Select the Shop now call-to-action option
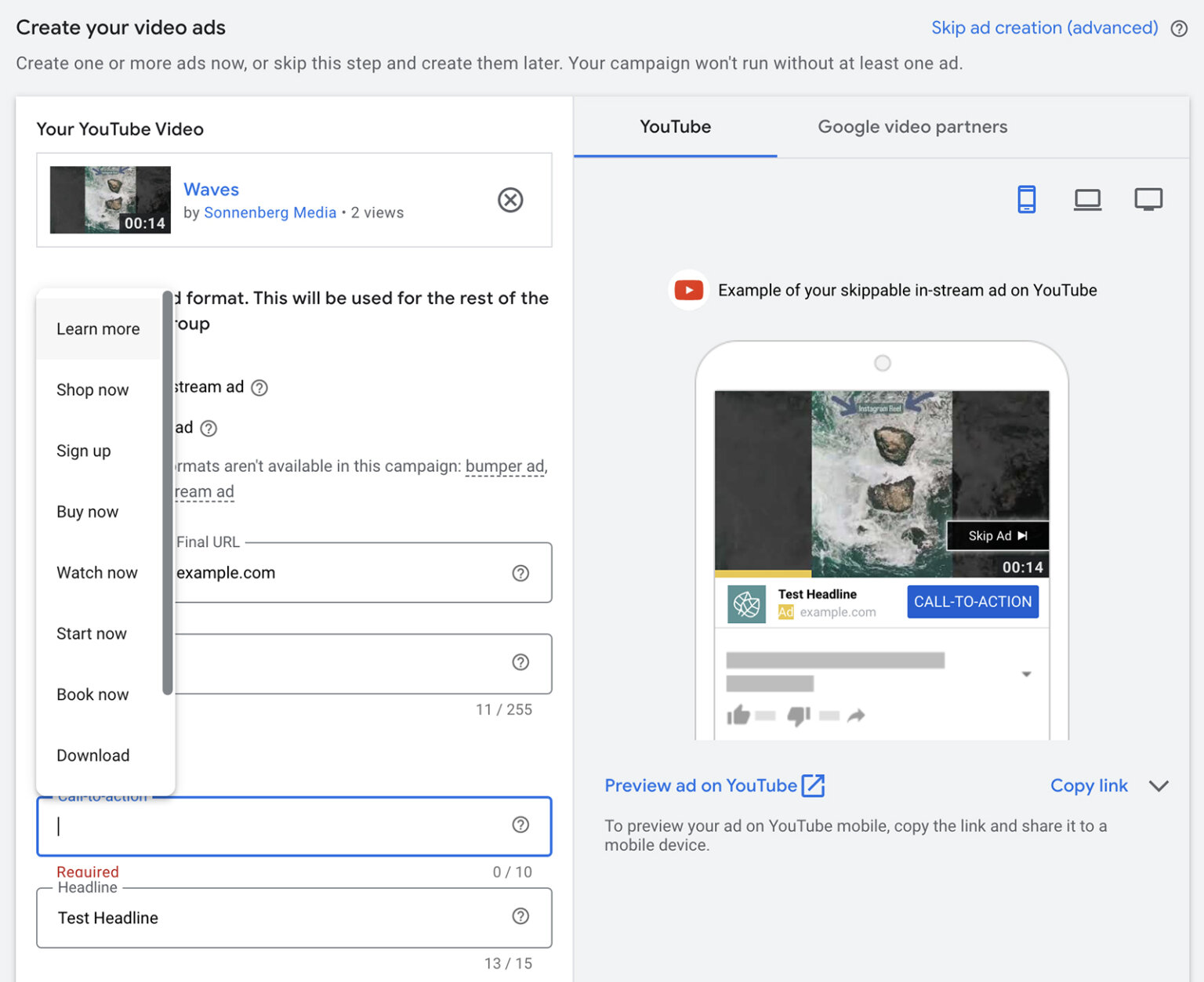 click(92, 390)
